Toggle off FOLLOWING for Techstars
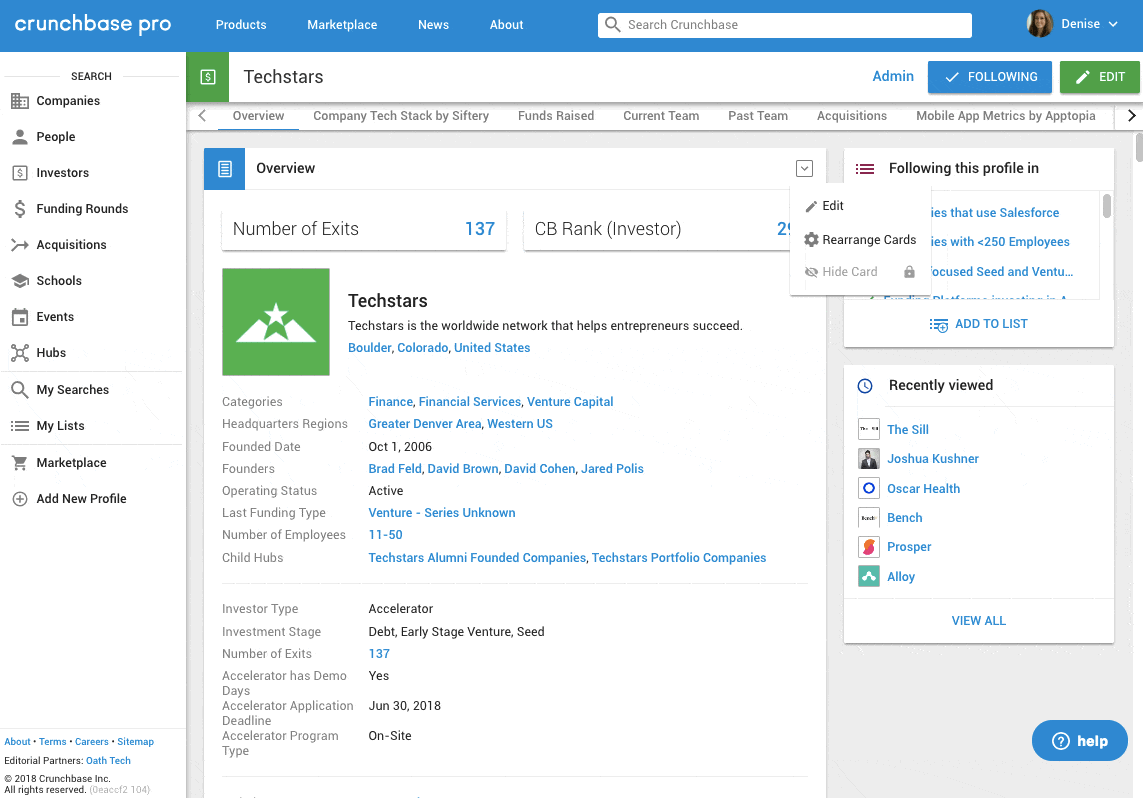Viewport: 1143px width, 798px height. (989, 77)
